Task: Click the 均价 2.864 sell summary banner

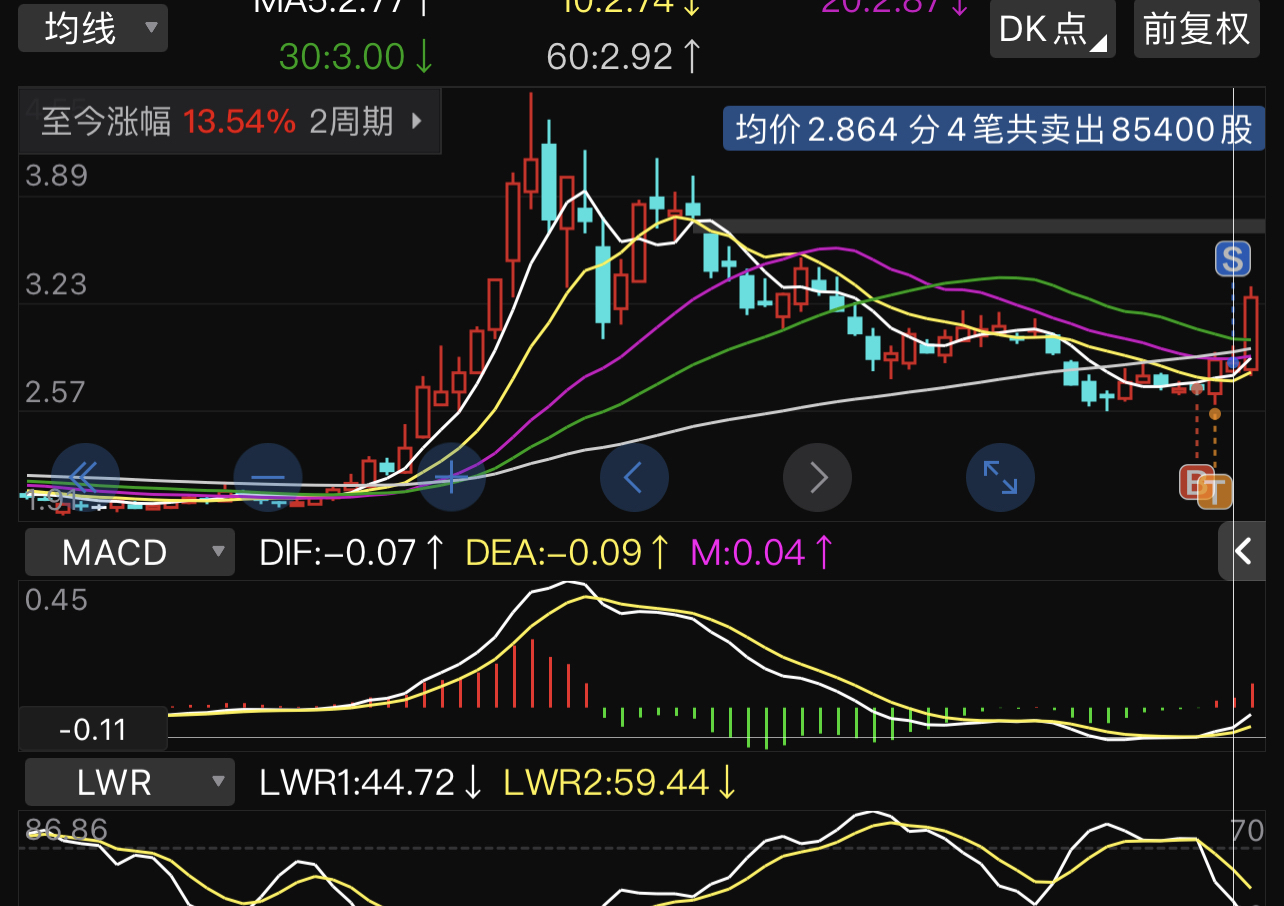Action: (x=994, y=128)
